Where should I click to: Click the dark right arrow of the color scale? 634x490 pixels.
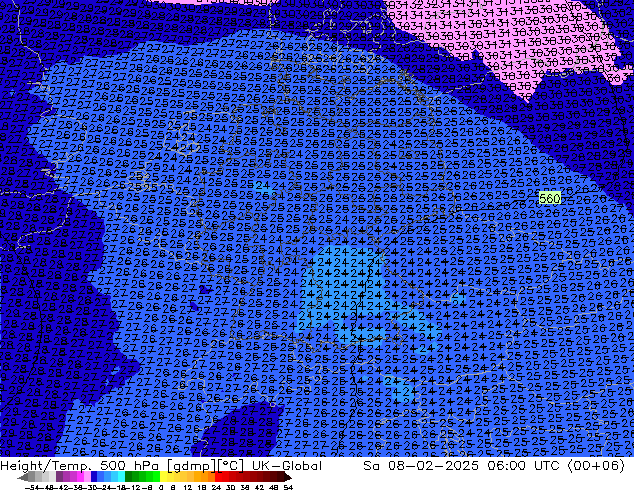[288, 477]
